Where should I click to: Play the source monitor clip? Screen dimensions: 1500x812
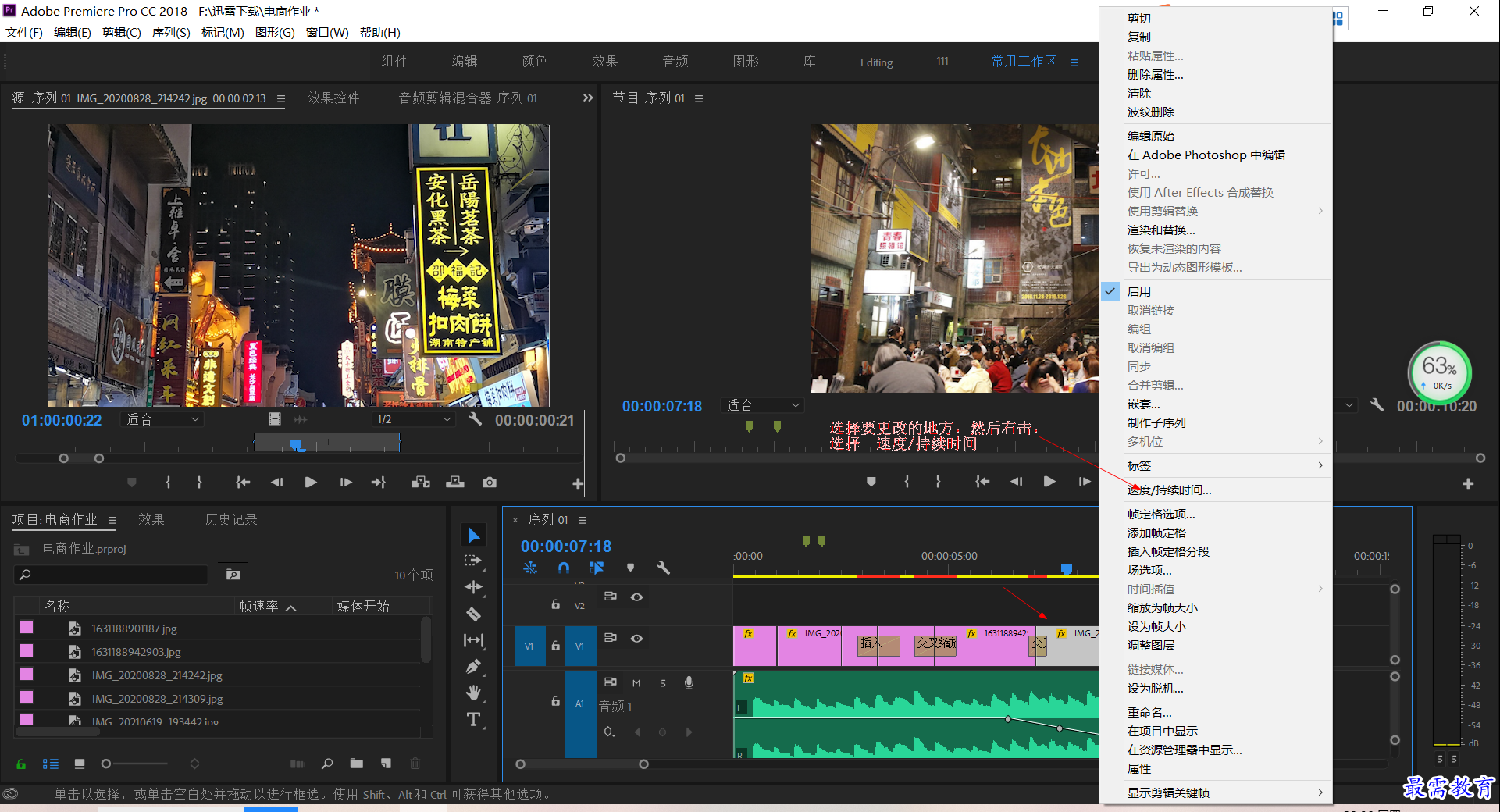311,483
